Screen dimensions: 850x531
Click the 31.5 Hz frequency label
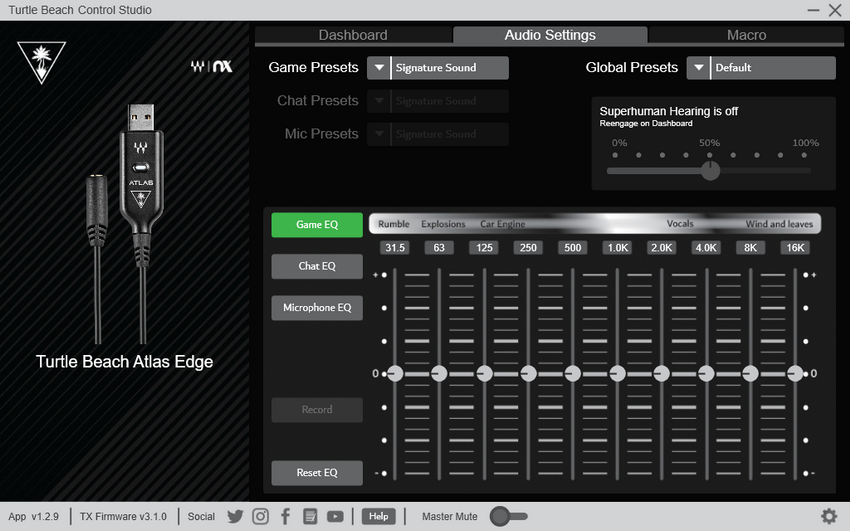(395, 247)
